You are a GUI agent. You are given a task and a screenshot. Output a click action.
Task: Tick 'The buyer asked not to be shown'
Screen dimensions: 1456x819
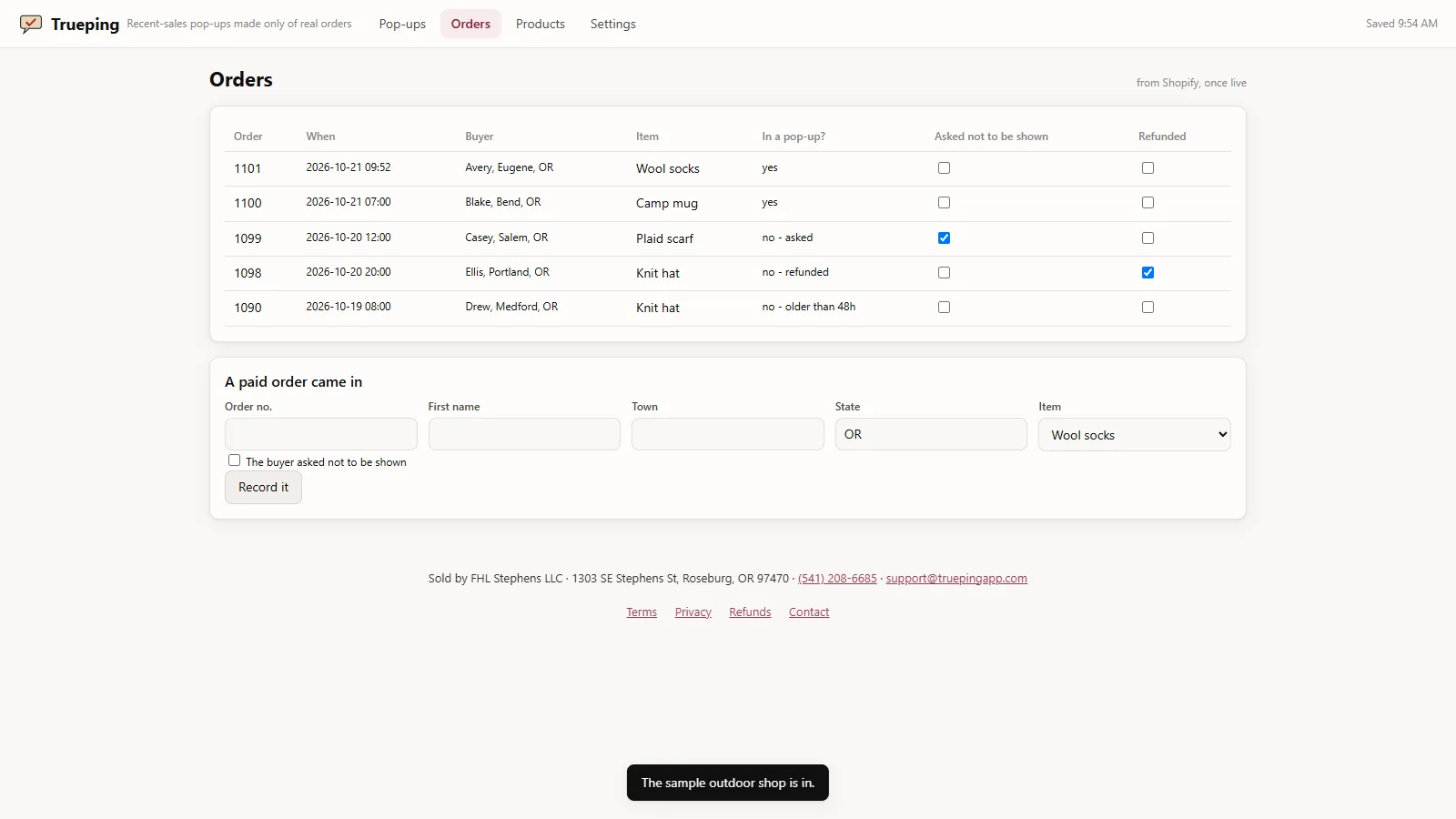pos(234,460)
